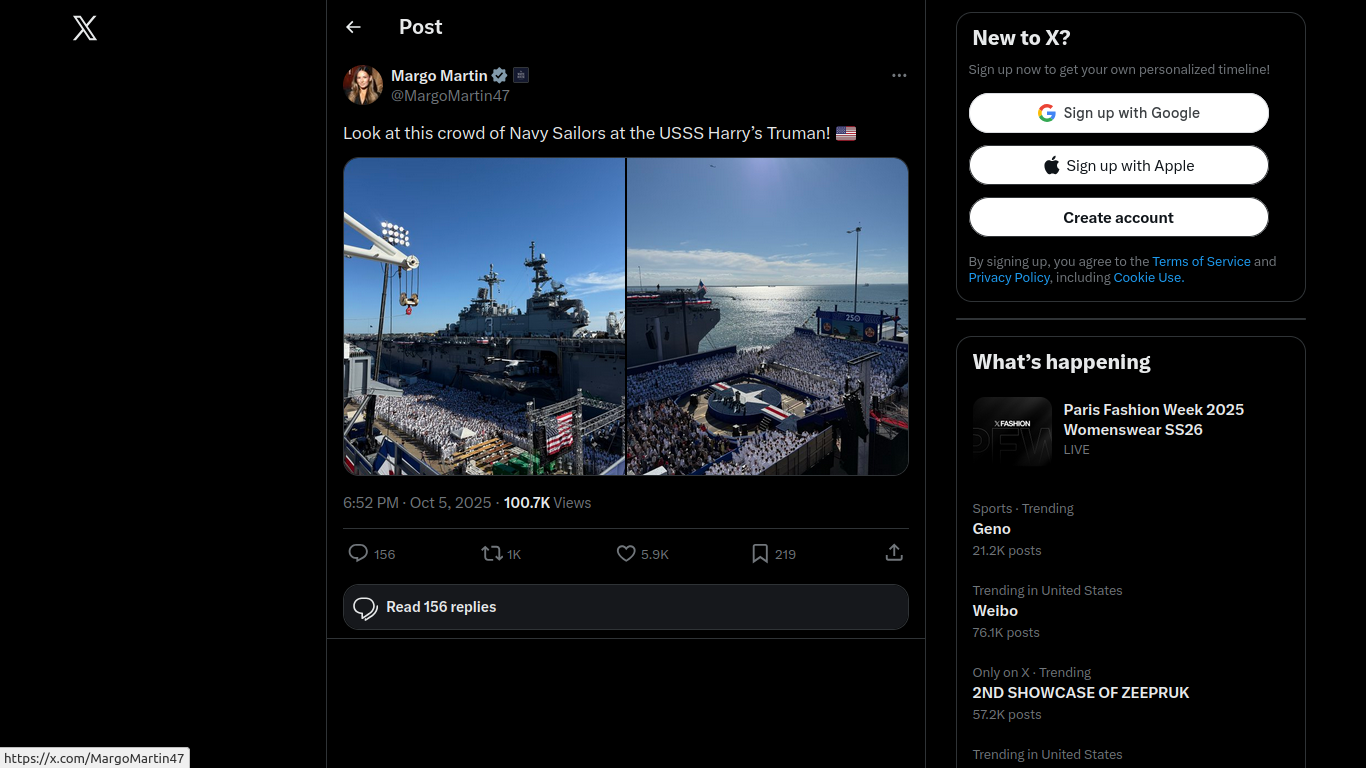1366x768 pixels.
Task: Sign up with Apple
Action: tap(1118, 166)
